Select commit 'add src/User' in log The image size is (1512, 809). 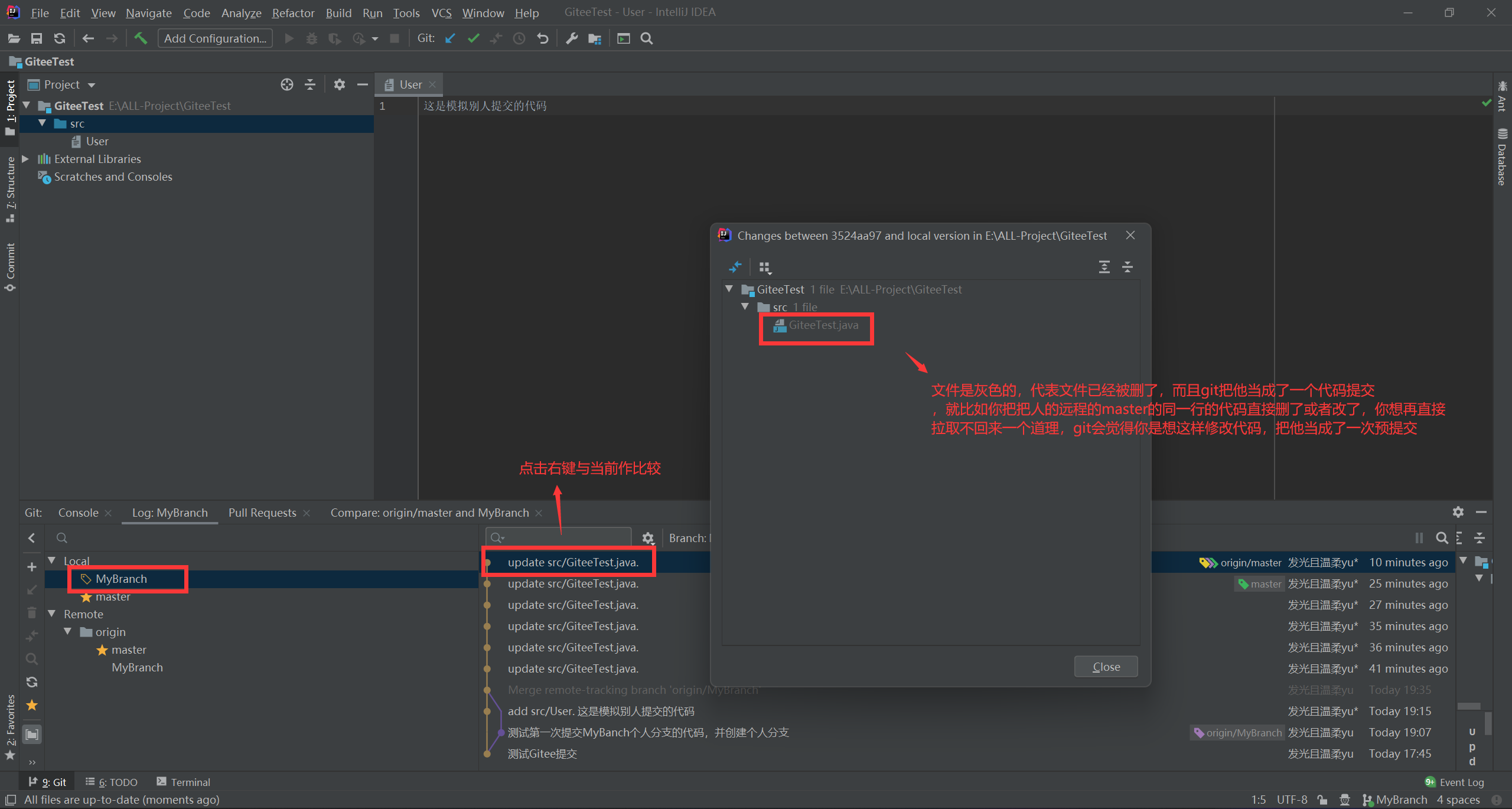click(x=601, y=711)
